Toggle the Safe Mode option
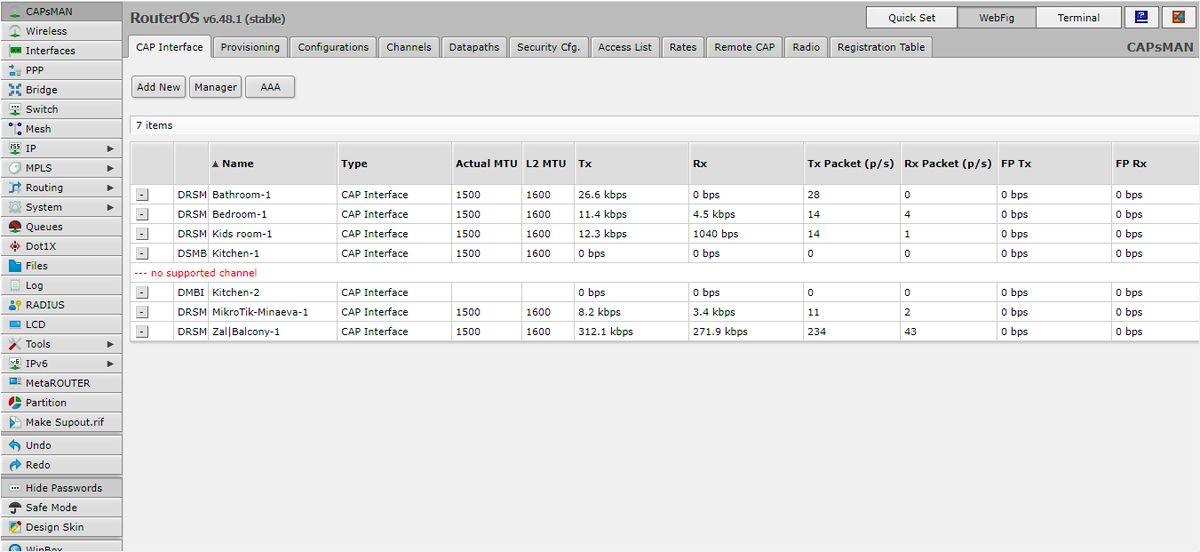Image resolution: width=1200 pixels, height=552 pixels. [62, 508]
